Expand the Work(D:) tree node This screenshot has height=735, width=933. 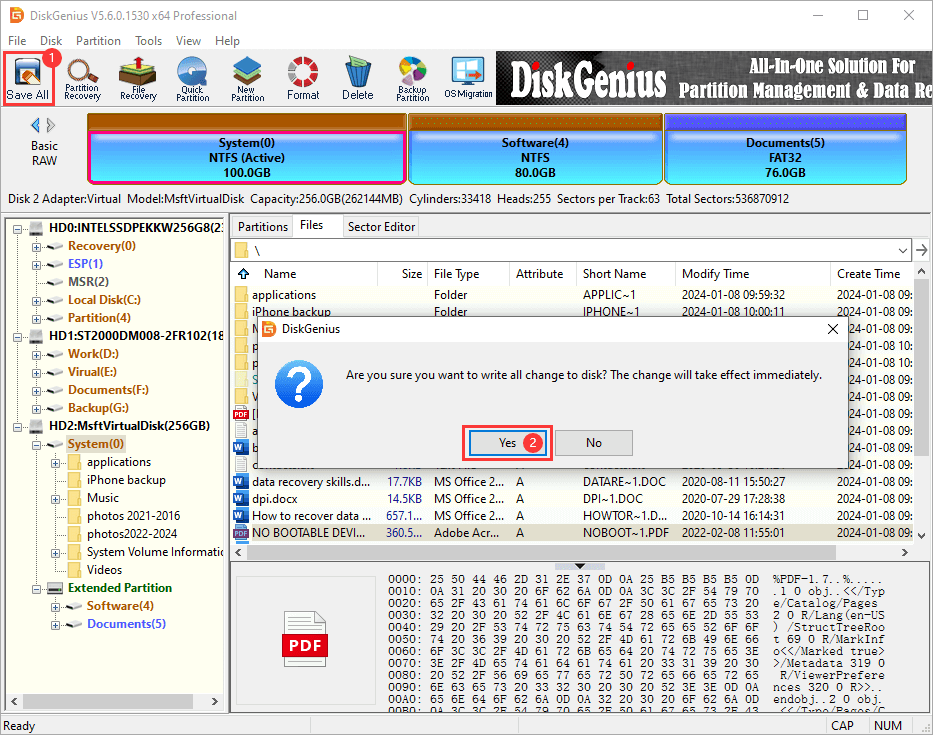[36, 355]
